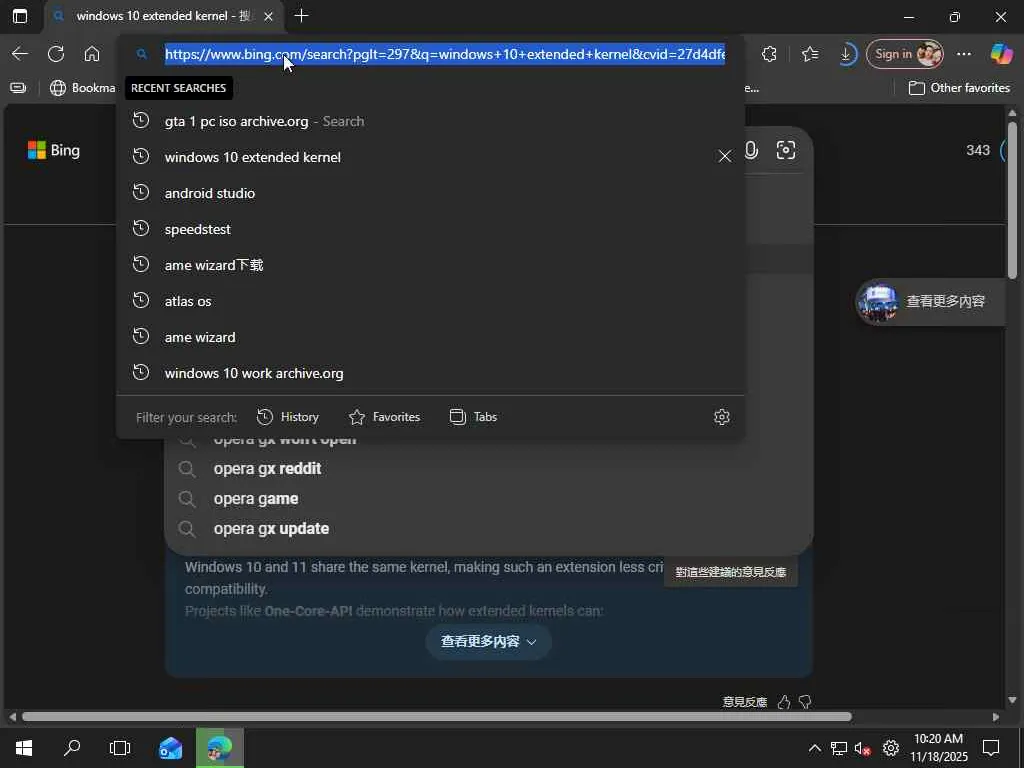This screenshot has height=768, width=1024.
Task: Select the 'windows 10 extended kernel' tab
Action: pos(163,16)
